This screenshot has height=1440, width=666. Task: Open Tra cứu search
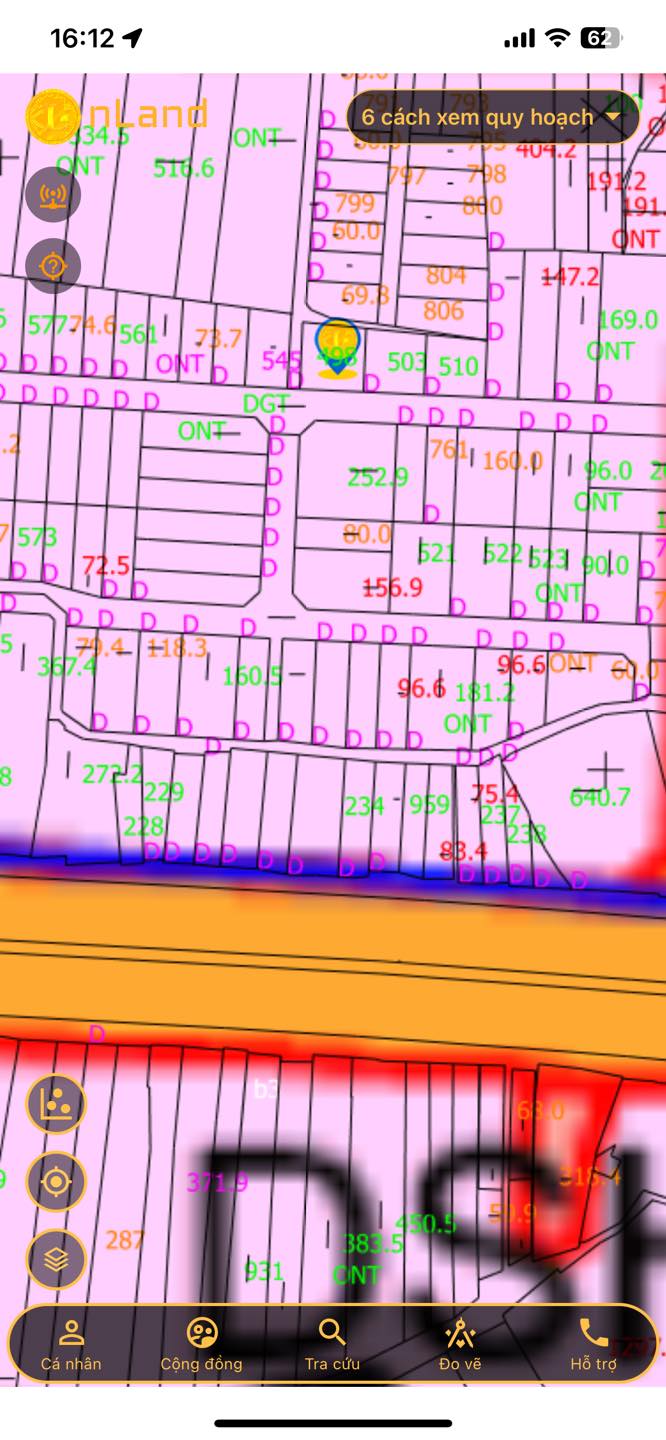click(332, 1344)
